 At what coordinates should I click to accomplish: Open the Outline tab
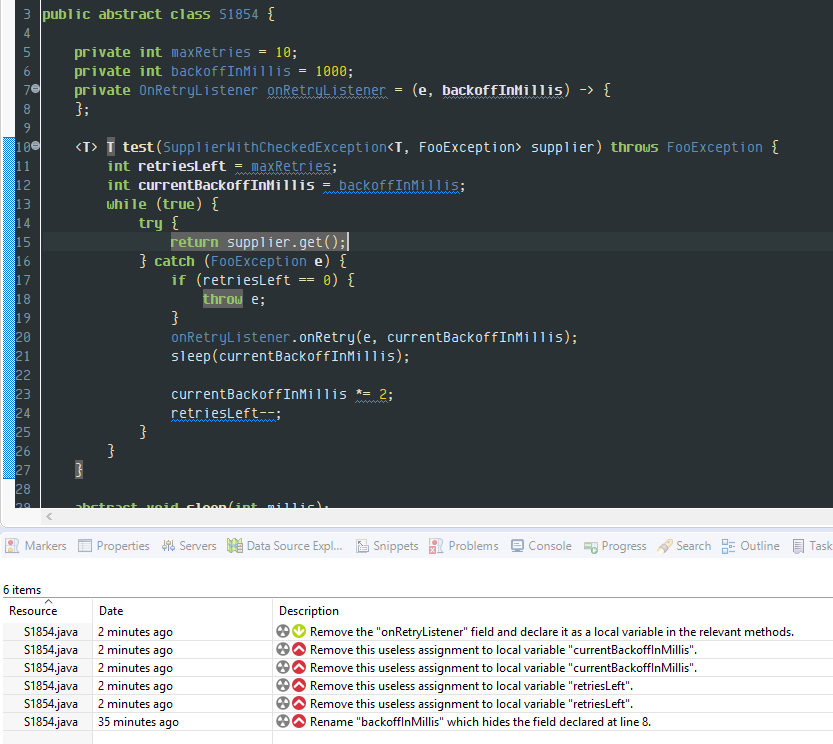coord(751,546)
